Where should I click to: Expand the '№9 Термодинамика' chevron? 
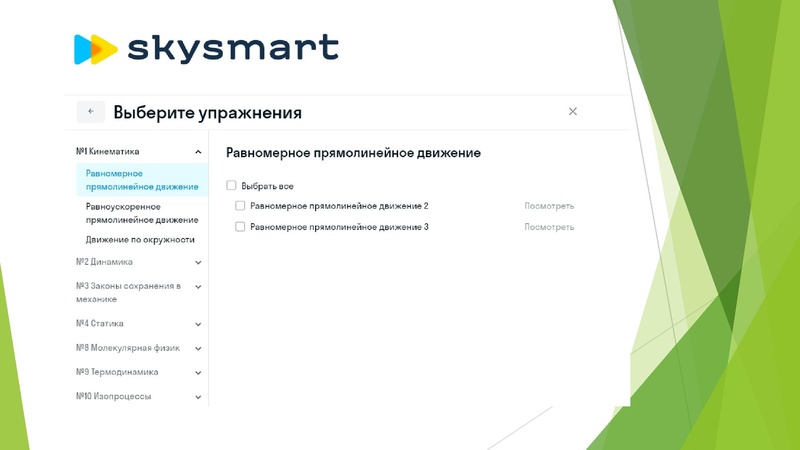click(199, 373)
